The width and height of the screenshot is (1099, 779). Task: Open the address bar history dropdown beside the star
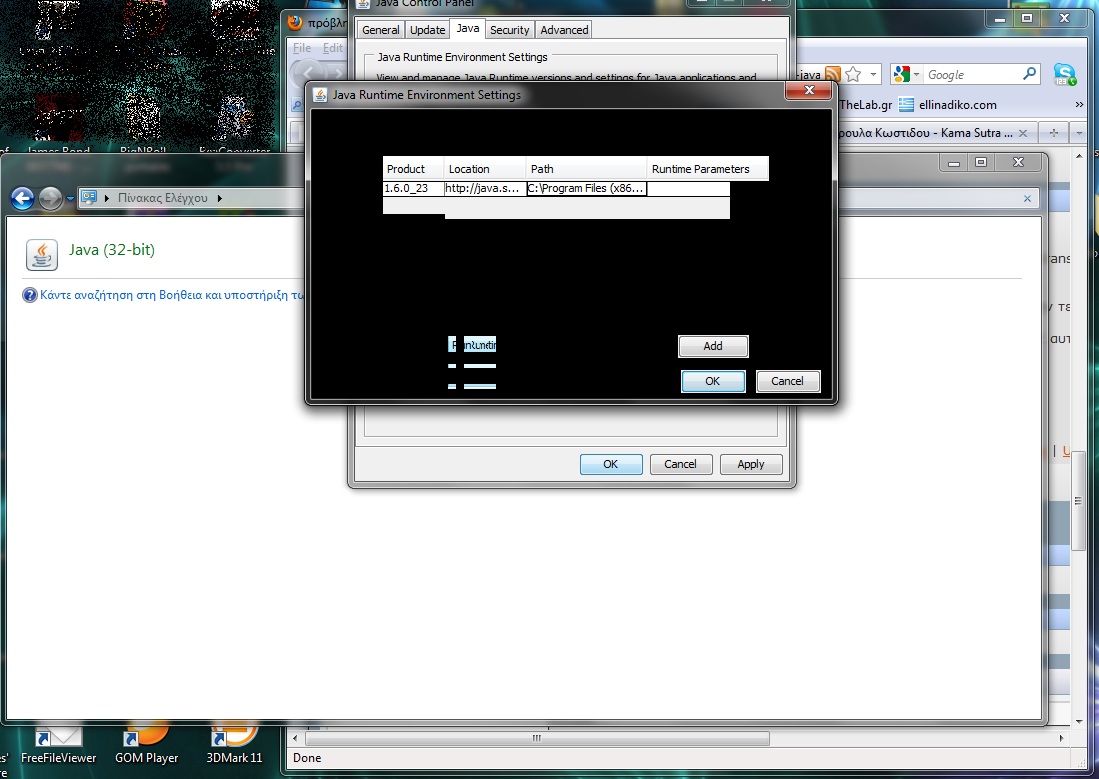pos(873,74)
